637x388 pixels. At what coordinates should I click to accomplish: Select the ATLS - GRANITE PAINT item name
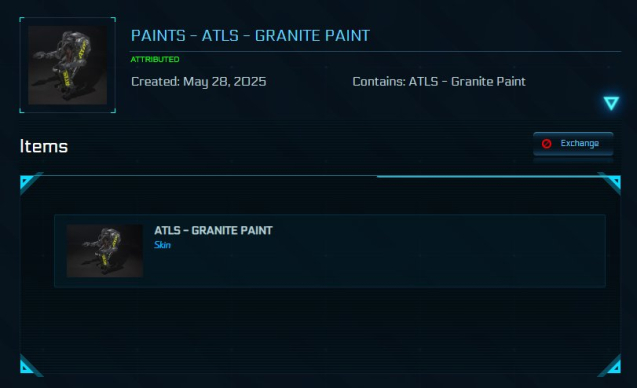tap(213, 230)
